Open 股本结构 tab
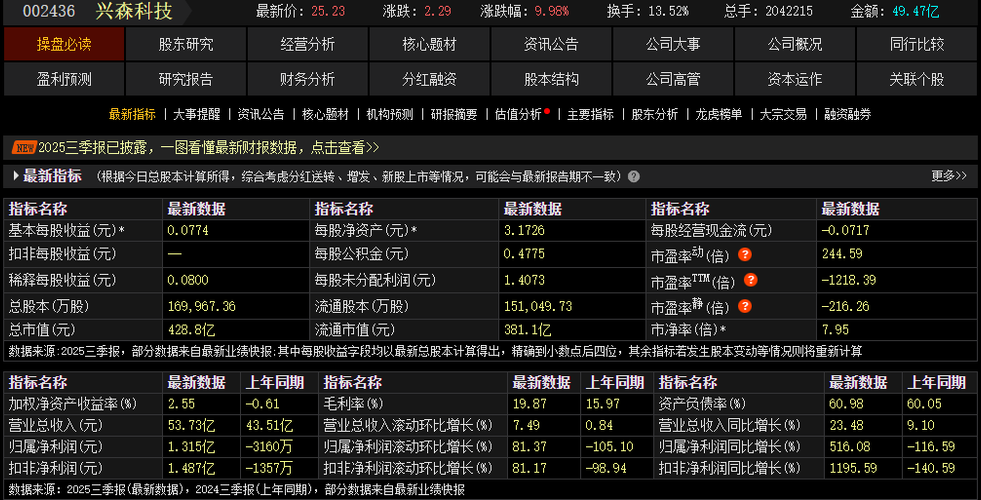The width and height of the screenshot is (981, 500). tap(551, 79)
